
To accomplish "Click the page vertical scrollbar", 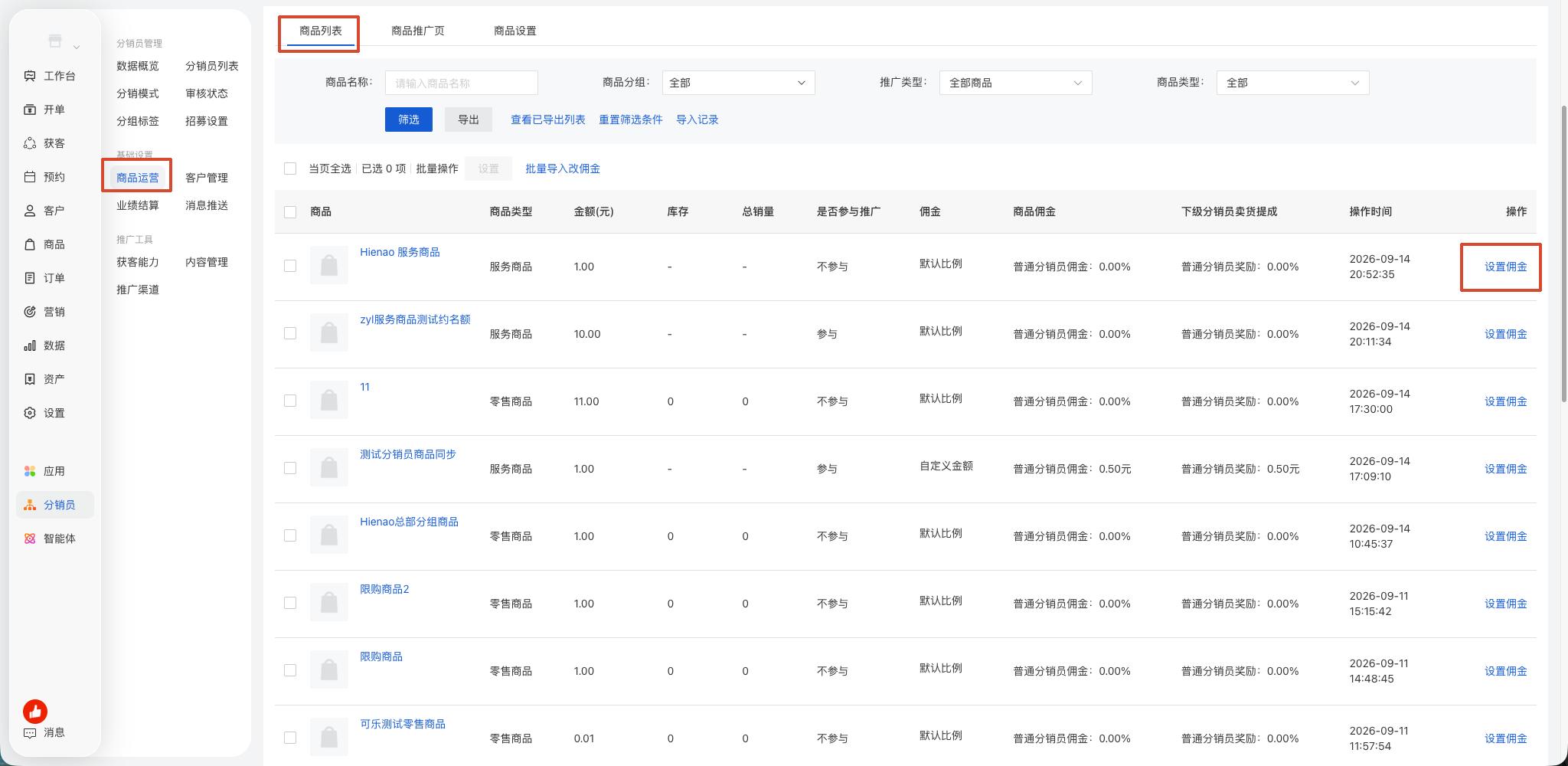I will [x=1563, y=253].
